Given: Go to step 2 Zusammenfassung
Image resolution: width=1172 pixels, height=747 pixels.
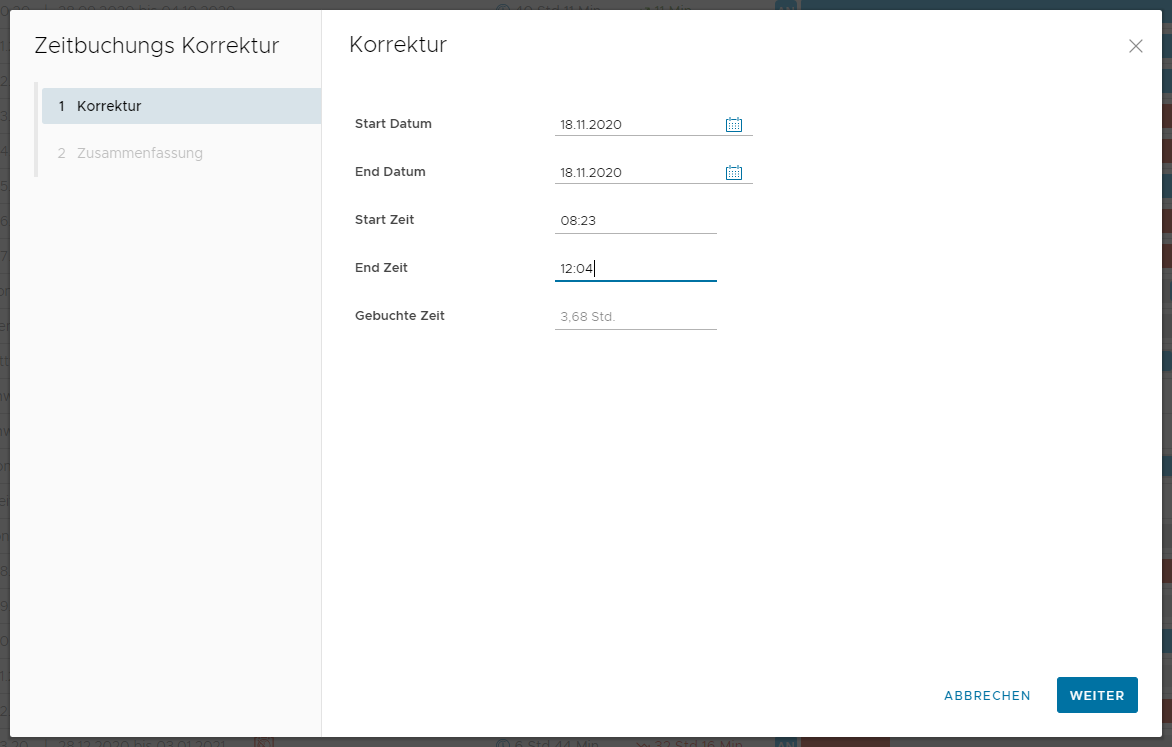Looking at the screenshot, I should coord(140,153).
